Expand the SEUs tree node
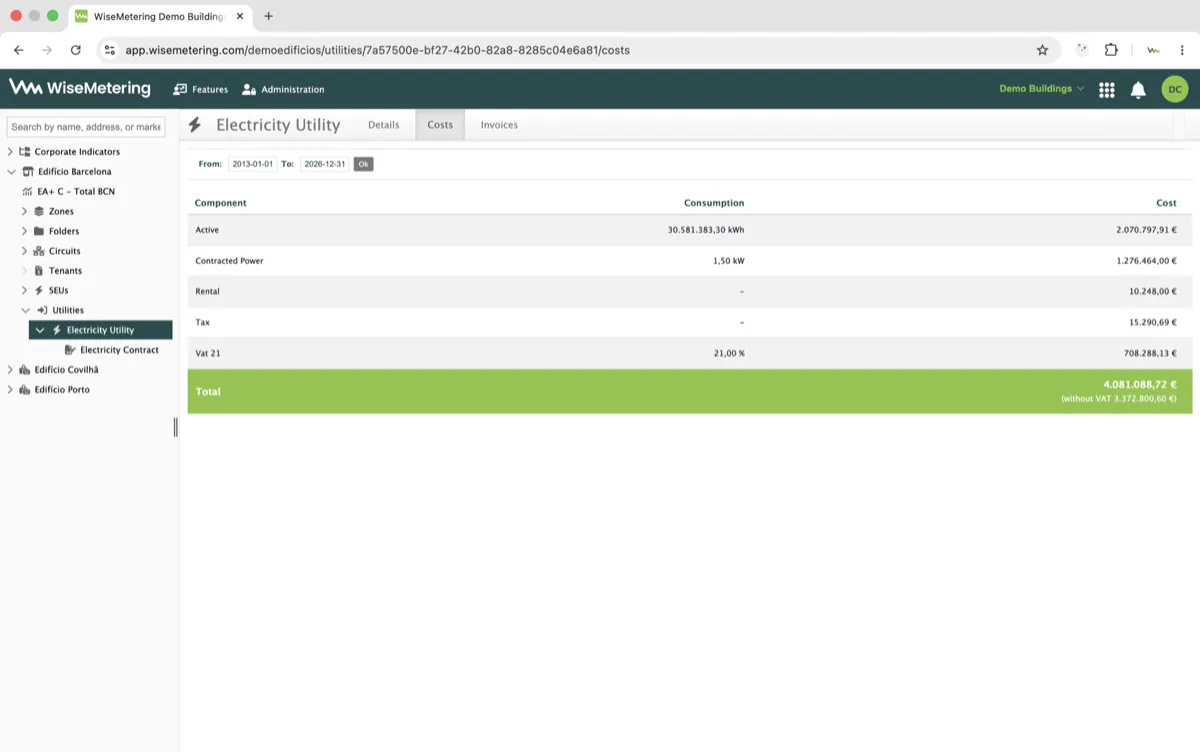The width and height of the screenshot is (1200, 752). tap(24, 290)
